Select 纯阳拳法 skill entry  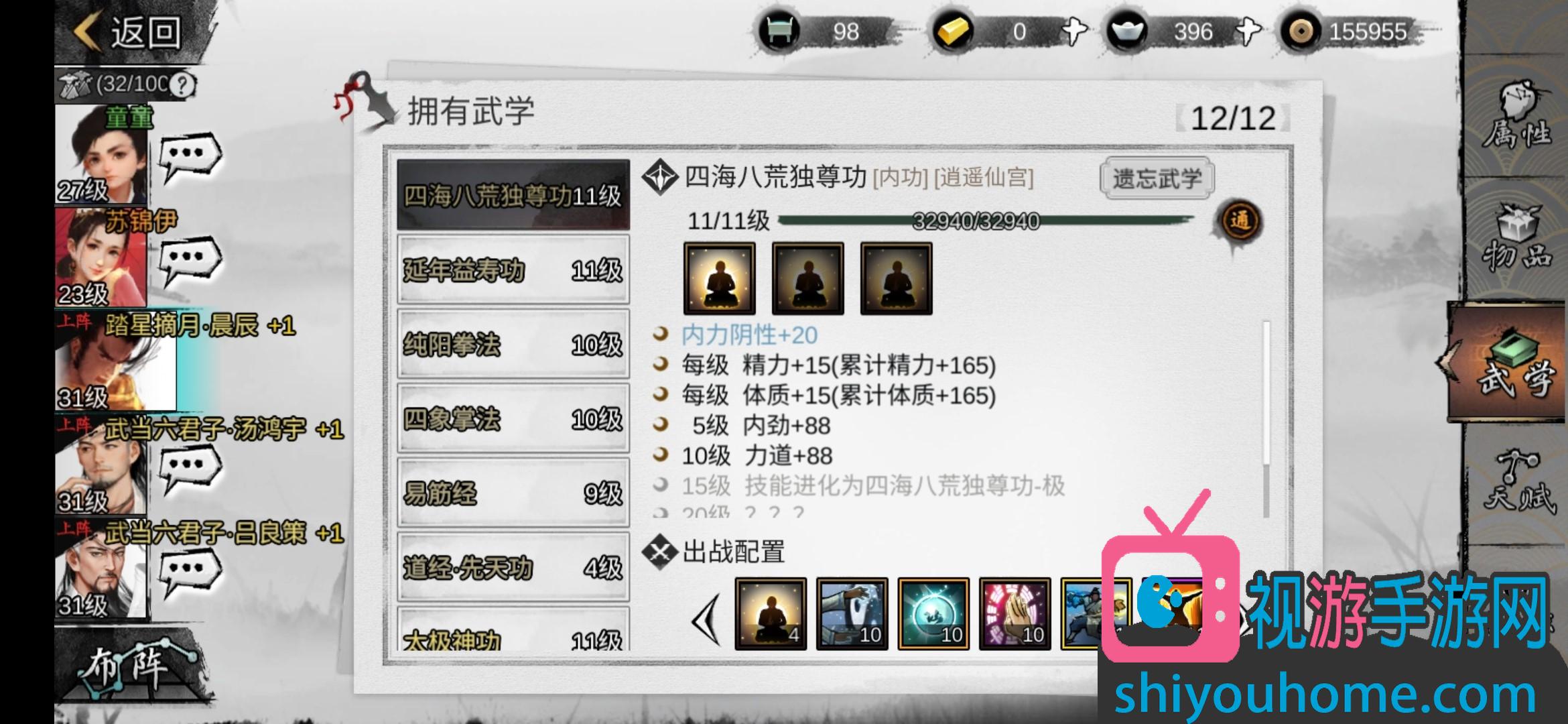click(x=513, y=344)
